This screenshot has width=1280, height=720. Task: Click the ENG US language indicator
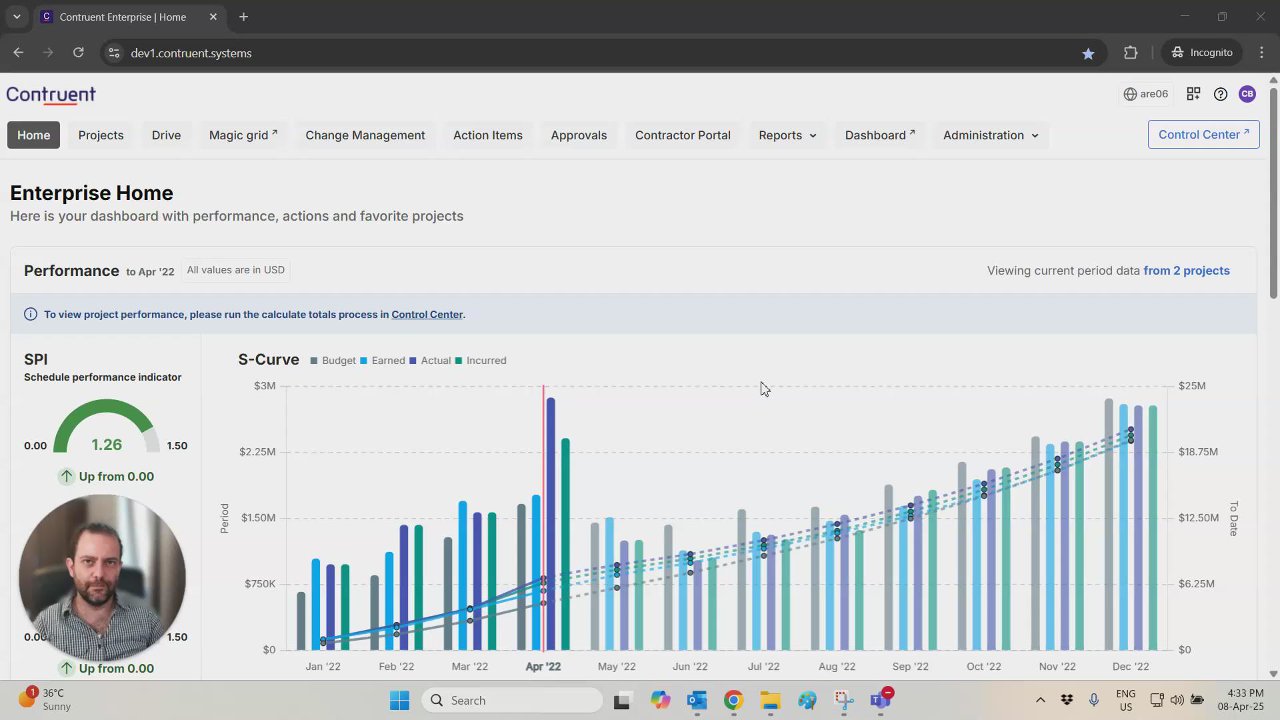(x=1125, y=700)
